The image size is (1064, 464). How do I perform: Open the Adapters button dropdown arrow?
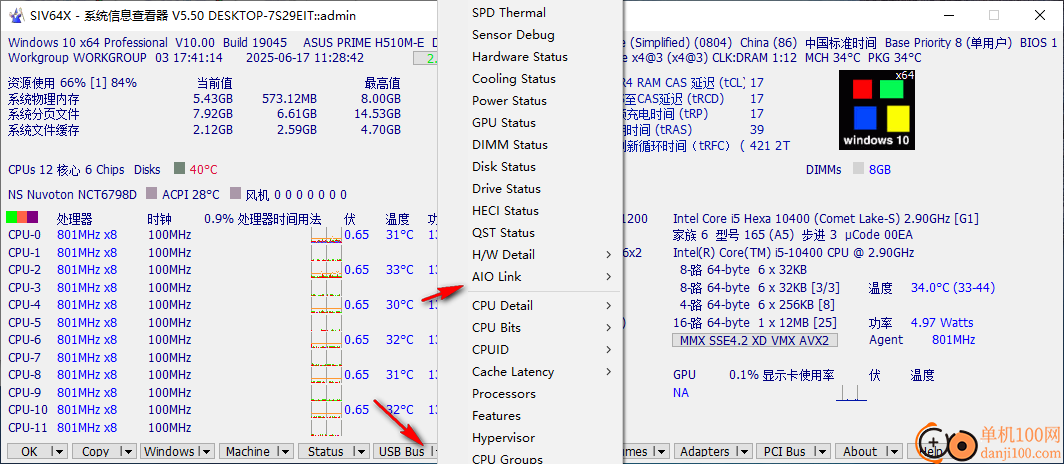(x=744, y=451)
